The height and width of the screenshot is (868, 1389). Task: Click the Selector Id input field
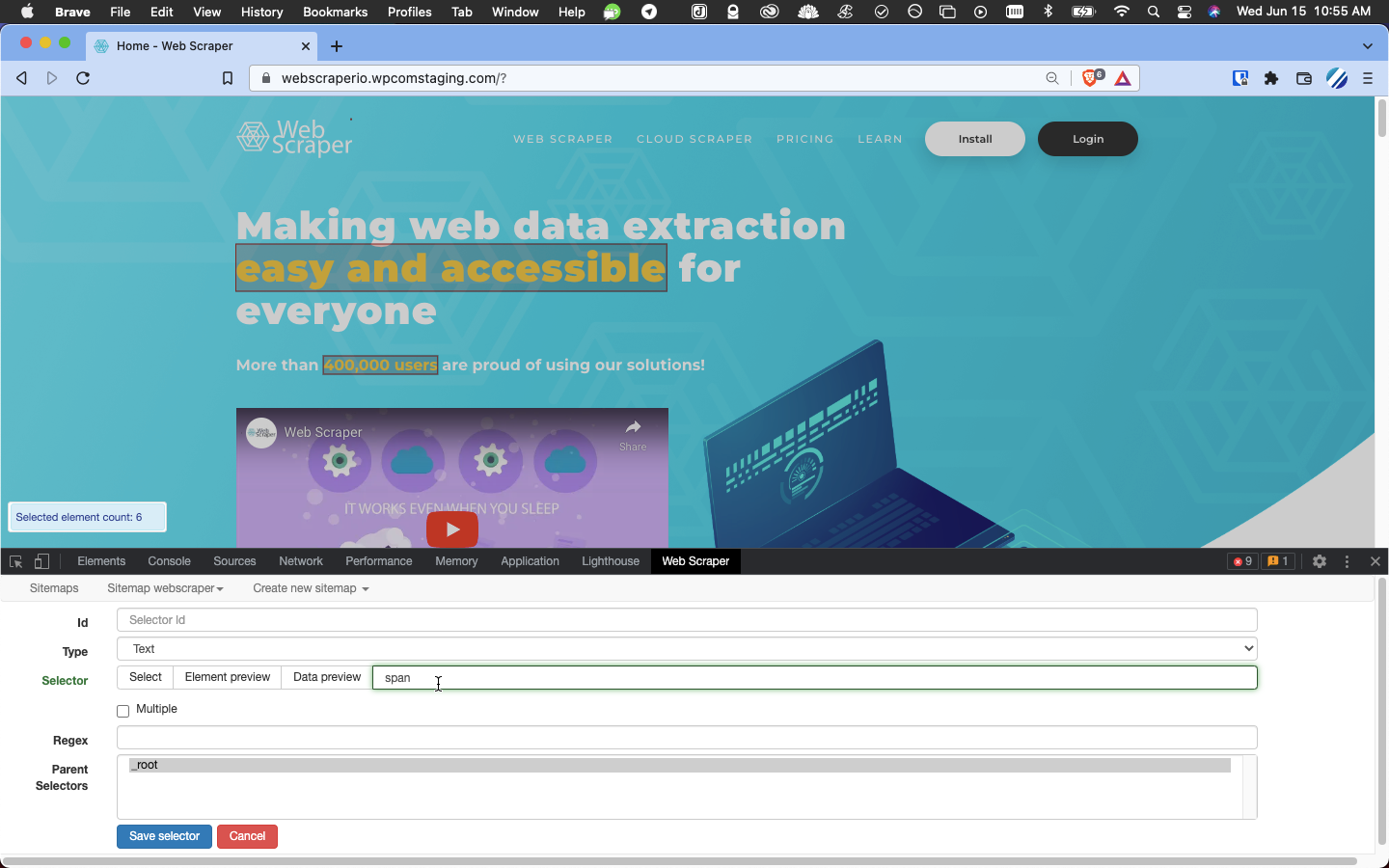pyautogui.click(x=687, y=620)
